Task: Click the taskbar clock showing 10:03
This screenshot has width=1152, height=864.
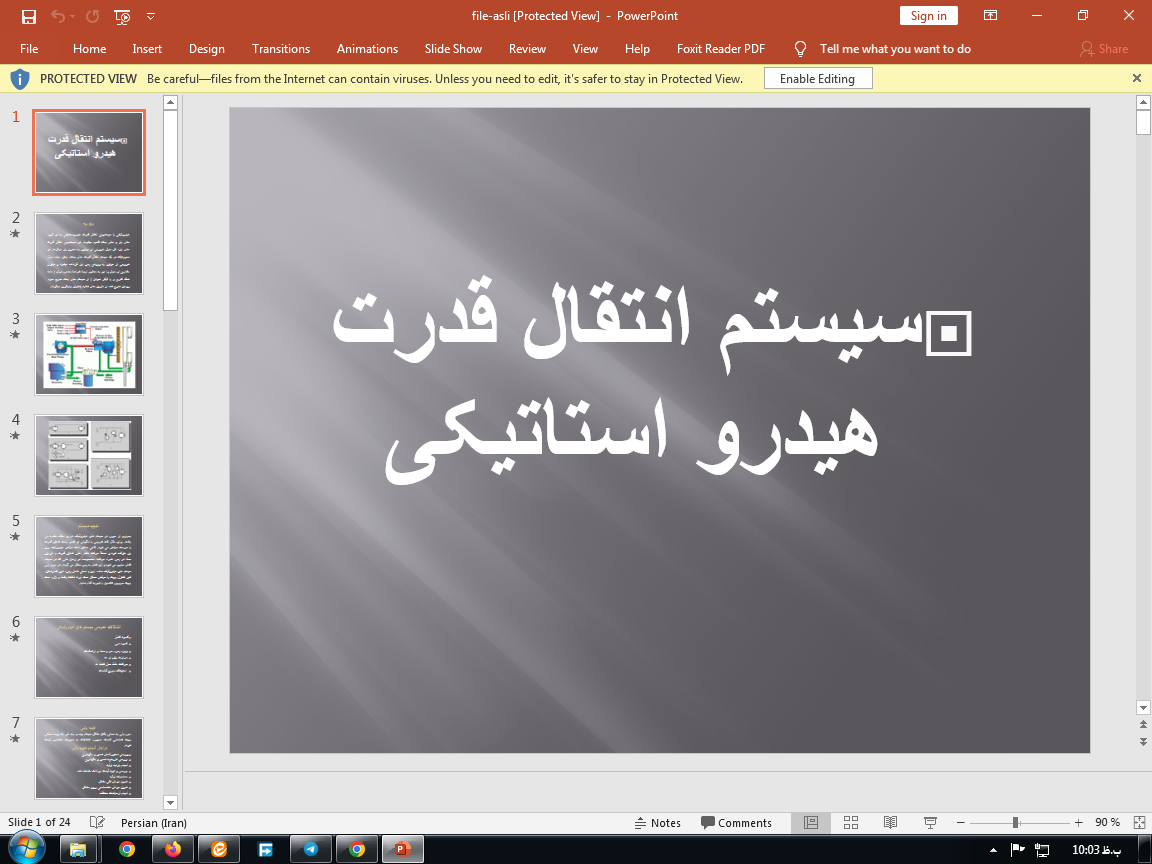Action: pos(1096,850)
